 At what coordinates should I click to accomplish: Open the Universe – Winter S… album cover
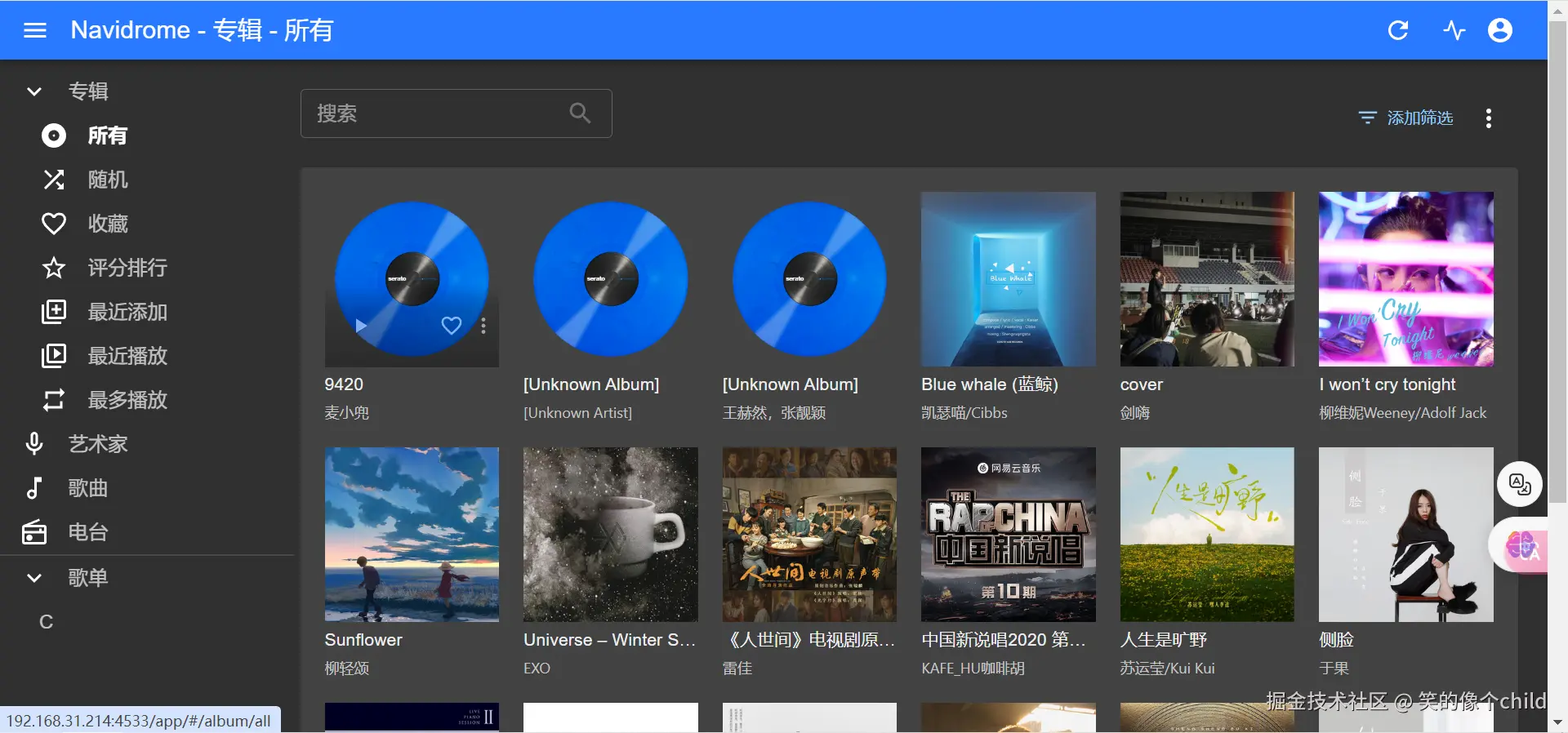point(611,535)
